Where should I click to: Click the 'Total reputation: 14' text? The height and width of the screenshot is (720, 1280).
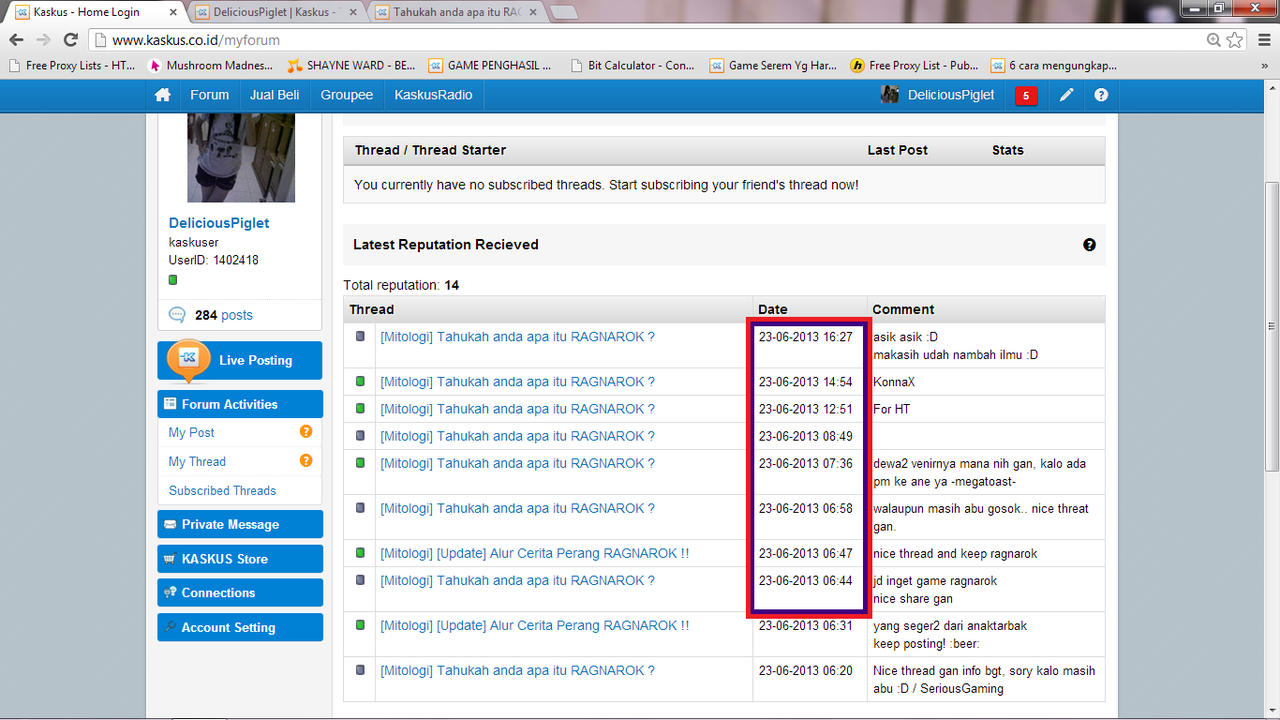click(401, 285)
